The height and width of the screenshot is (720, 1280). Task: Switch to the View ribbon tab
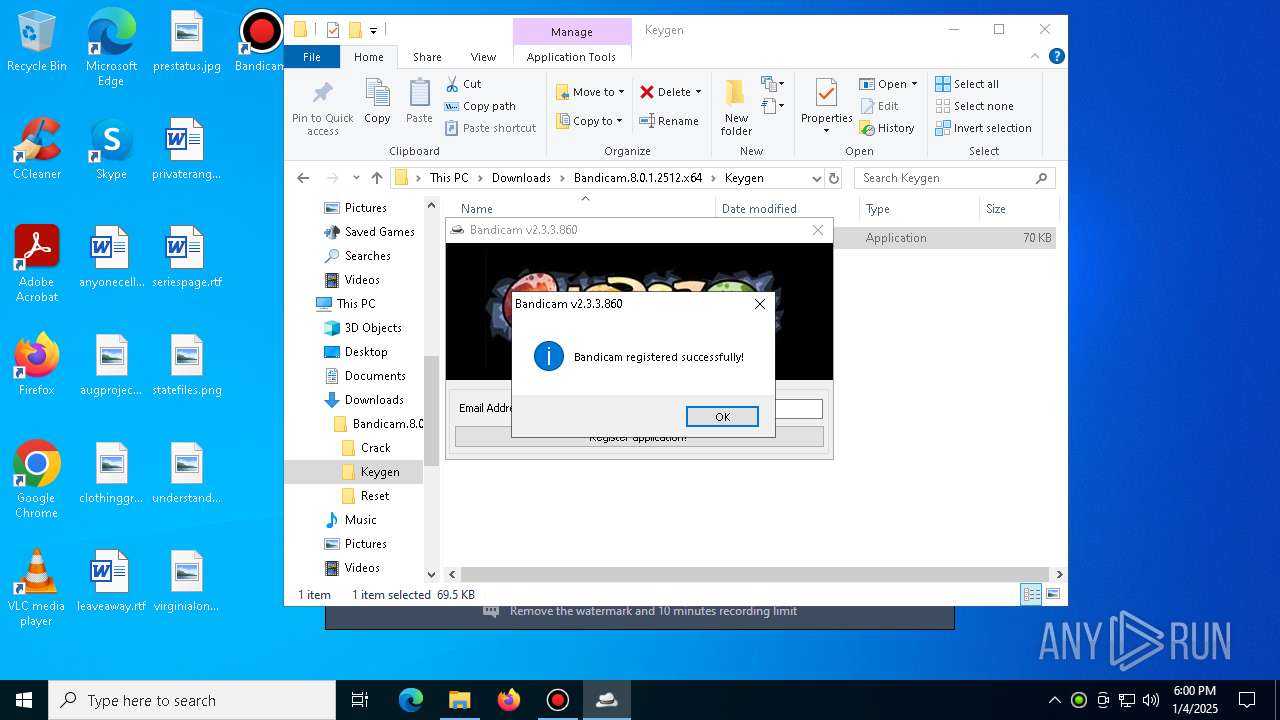pos(483,57)
